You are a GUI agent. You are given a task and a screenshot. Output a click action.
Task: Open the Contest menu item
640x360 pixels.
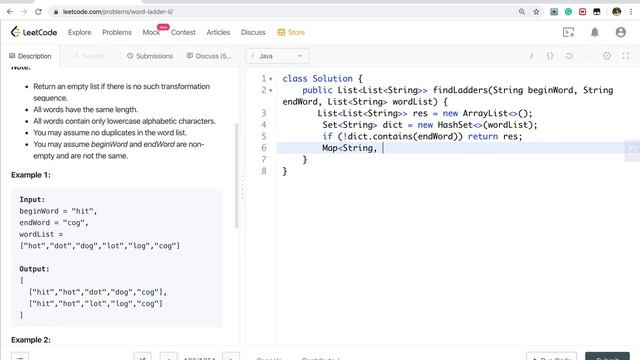pyautogui.click(x=183, y=32)
